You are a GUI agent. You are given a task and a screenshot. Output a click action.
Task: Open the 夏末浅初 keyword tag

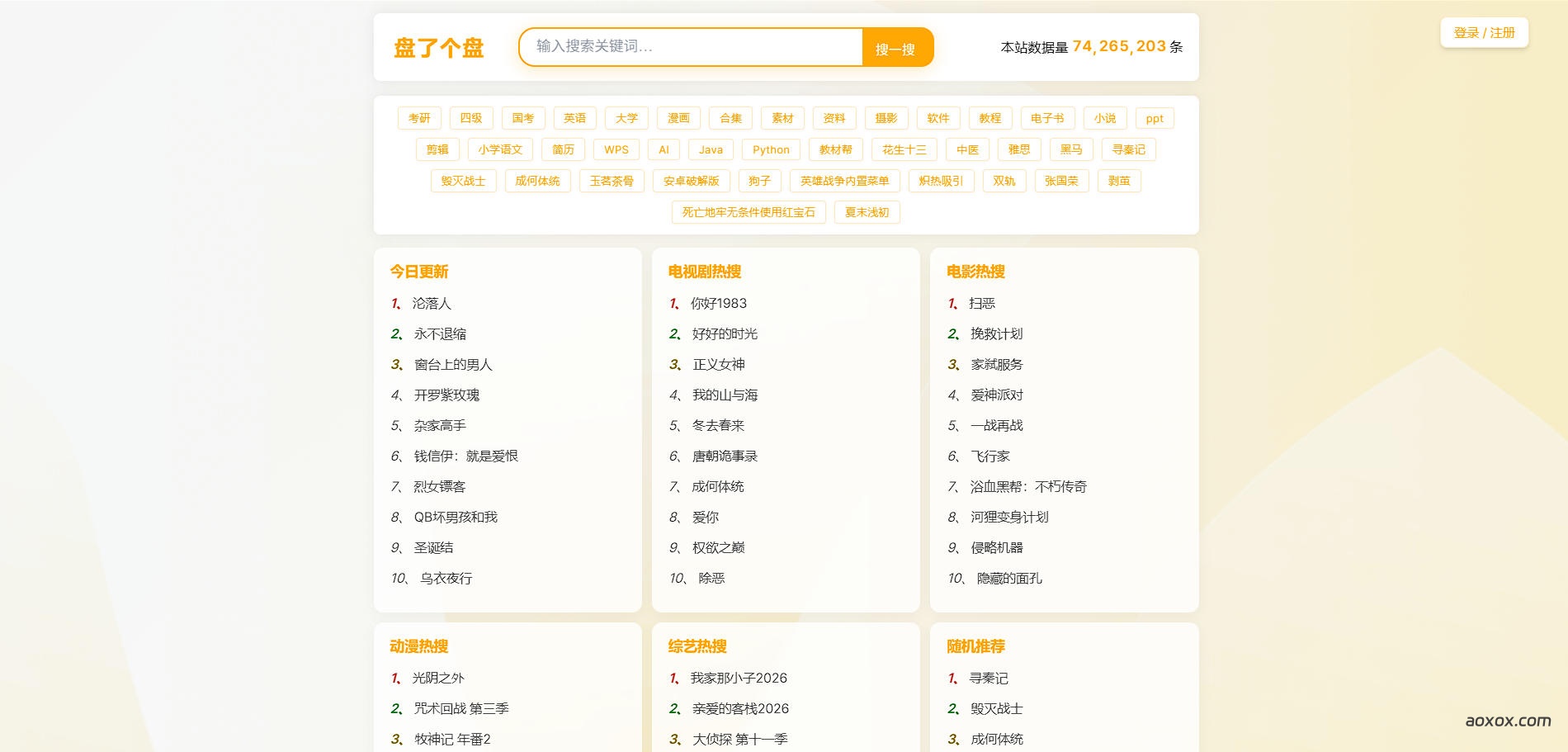pos(867,212)
